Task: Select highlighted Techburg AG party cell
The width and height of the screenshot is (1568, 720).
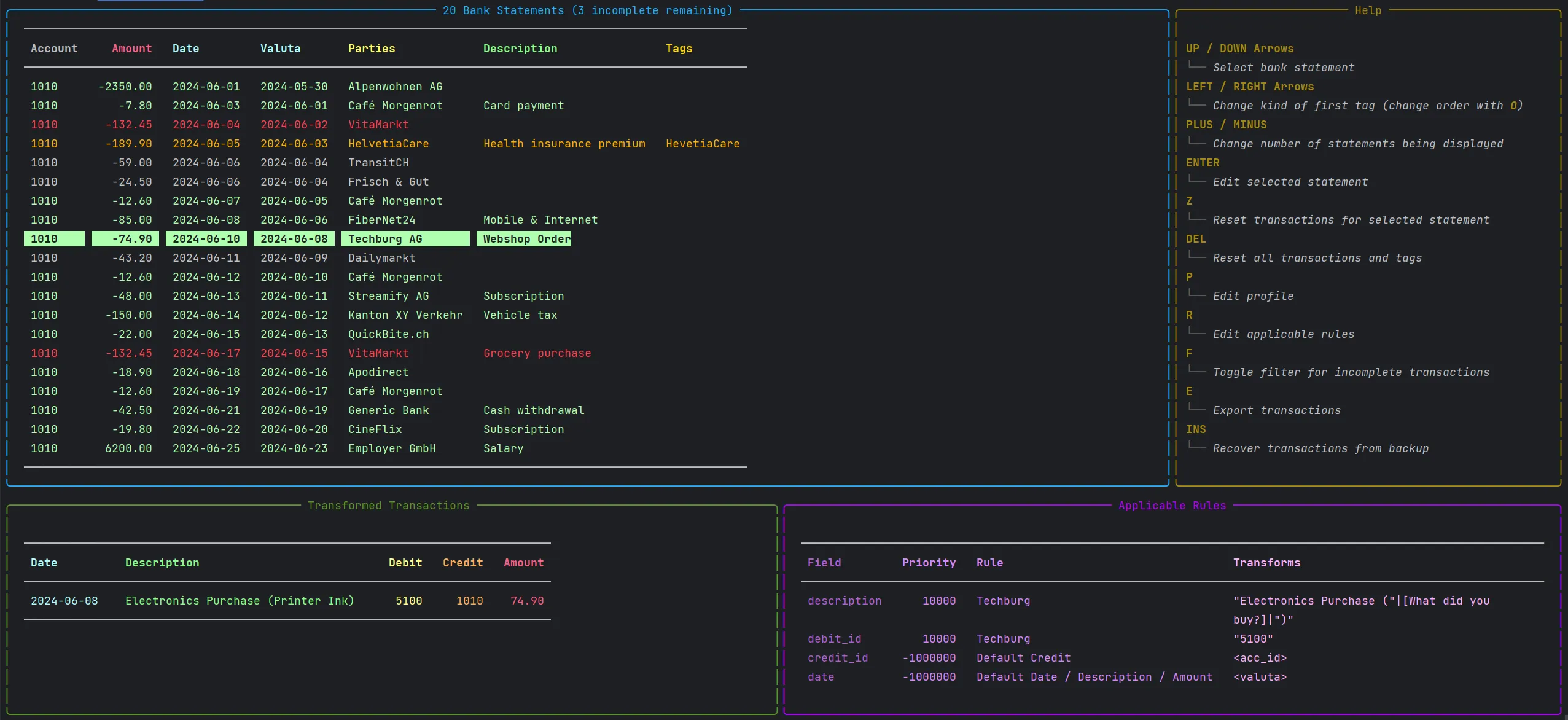Action: [x=405, y=239]
